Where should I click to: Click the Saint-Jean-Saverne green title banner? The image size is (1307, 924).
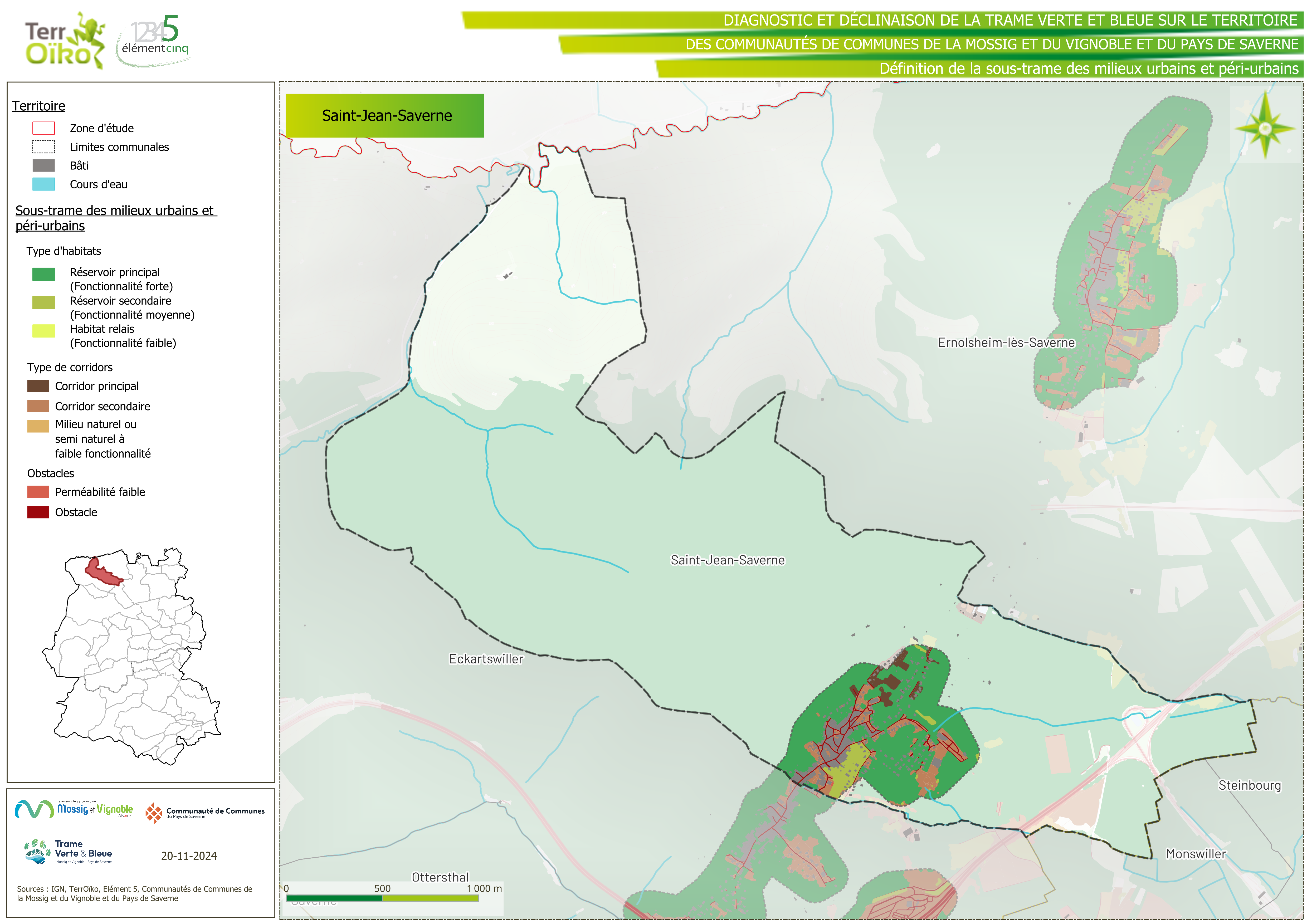(x=385, y=116)
